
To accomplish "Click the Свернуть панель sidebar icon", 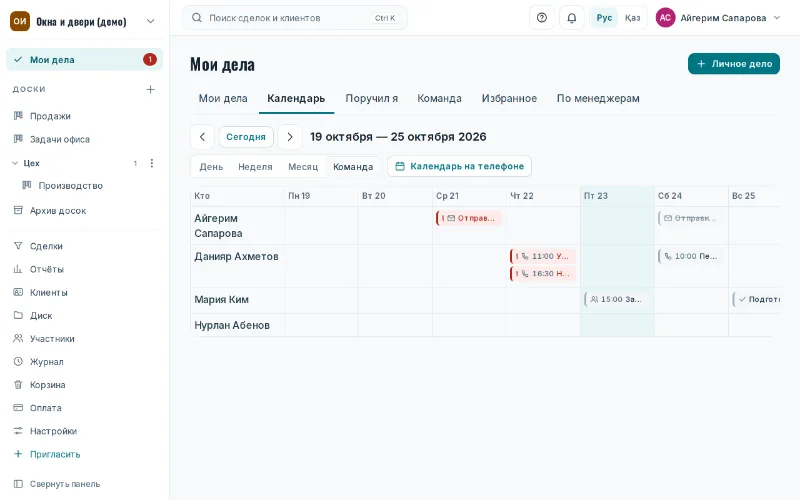I will pos(18,484).
